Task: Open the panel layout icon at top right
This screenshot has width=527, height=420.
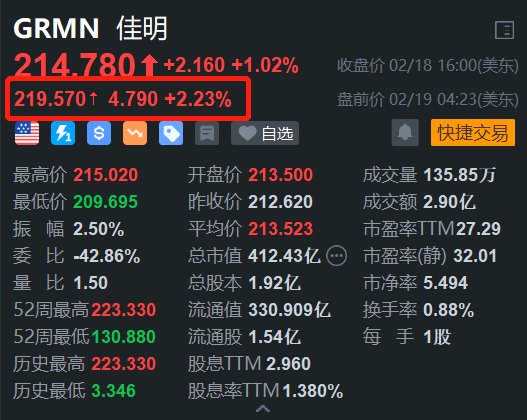Action: pos(504,30)
